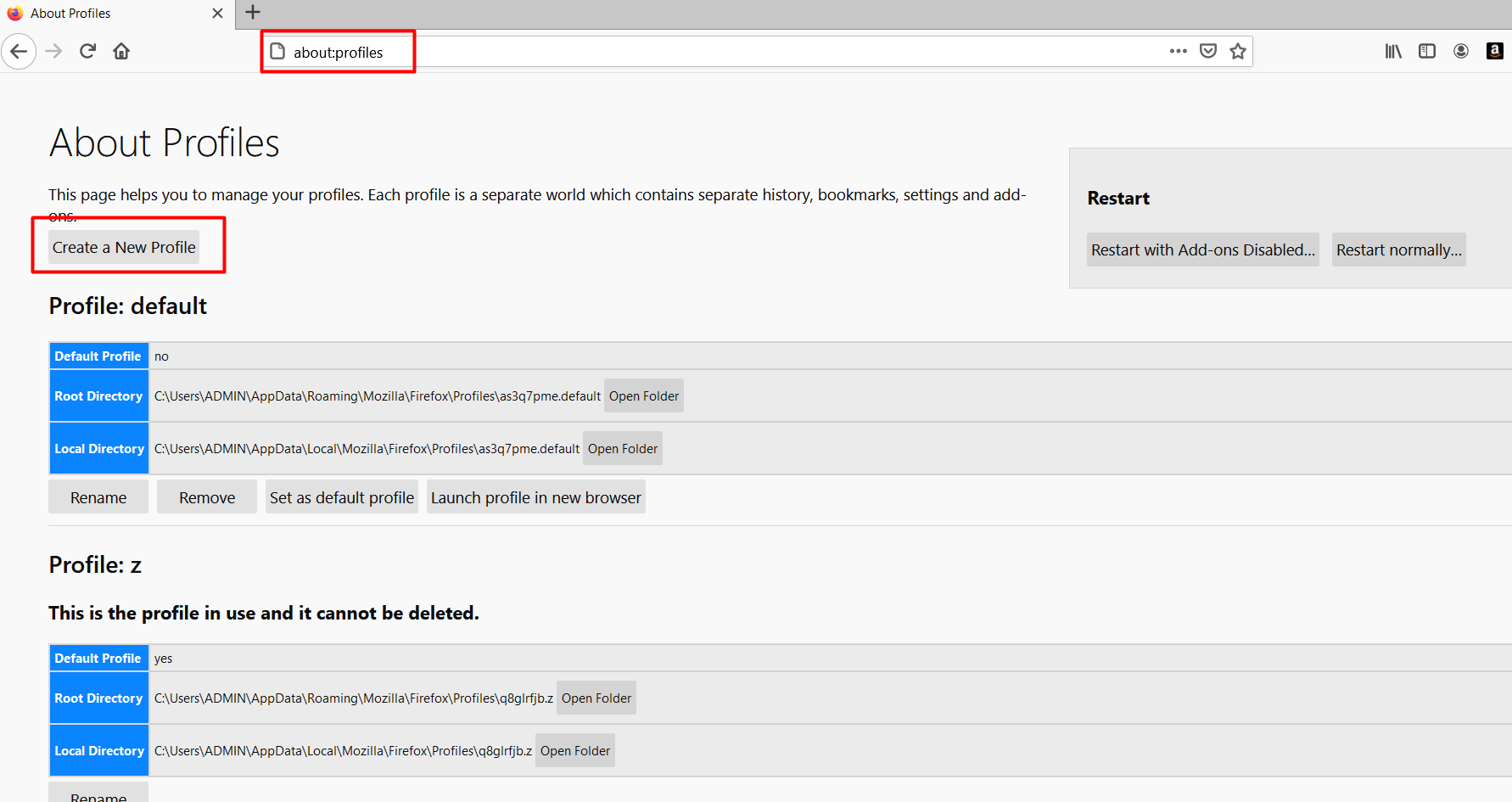Bookmark this page with star icon

point(1238,51)
